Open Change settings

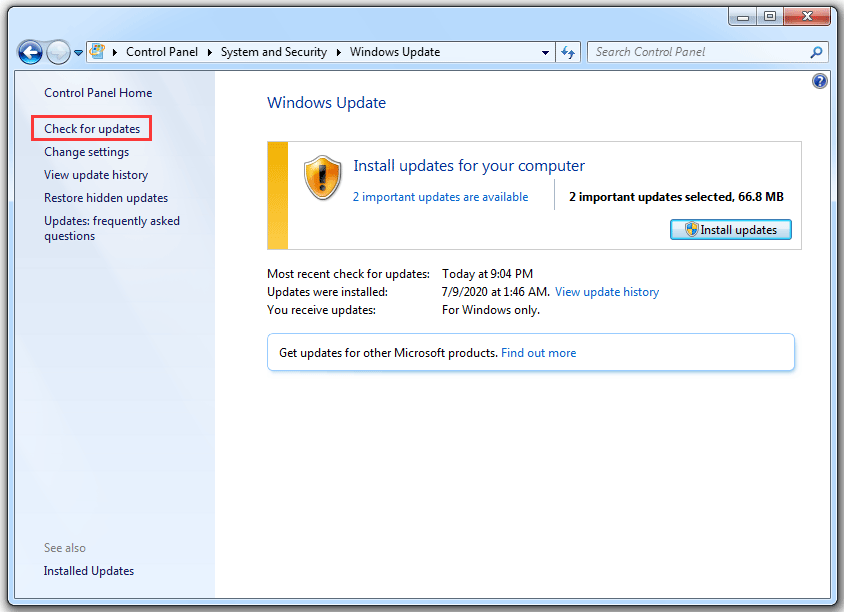click(x=87, y=152)
